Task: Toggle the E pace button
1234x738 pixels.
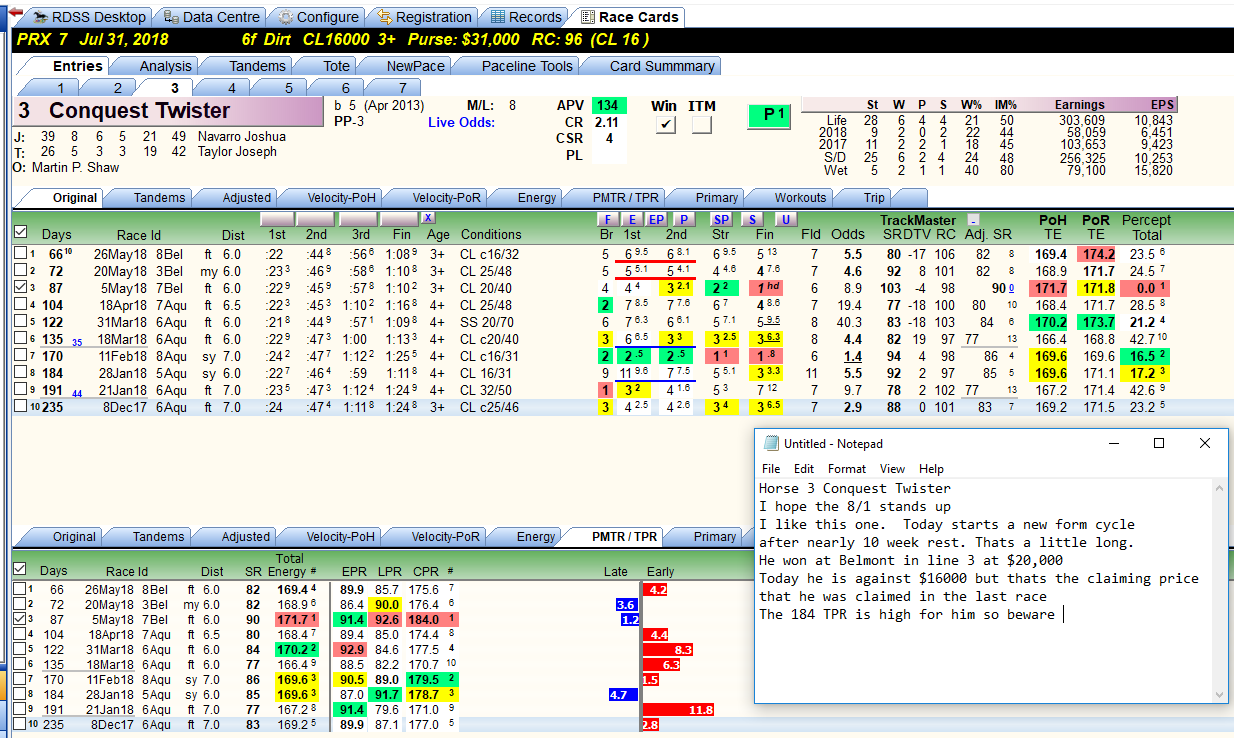Action: [631, 219]
